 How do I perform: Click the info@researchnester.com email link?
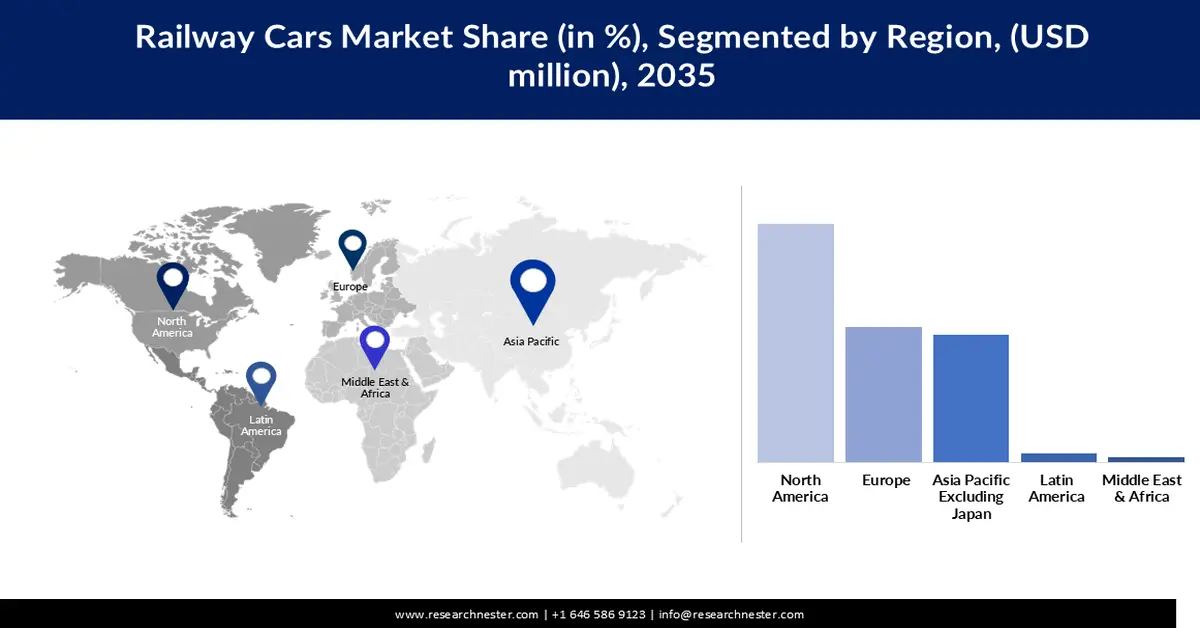[x=733, y=615]
